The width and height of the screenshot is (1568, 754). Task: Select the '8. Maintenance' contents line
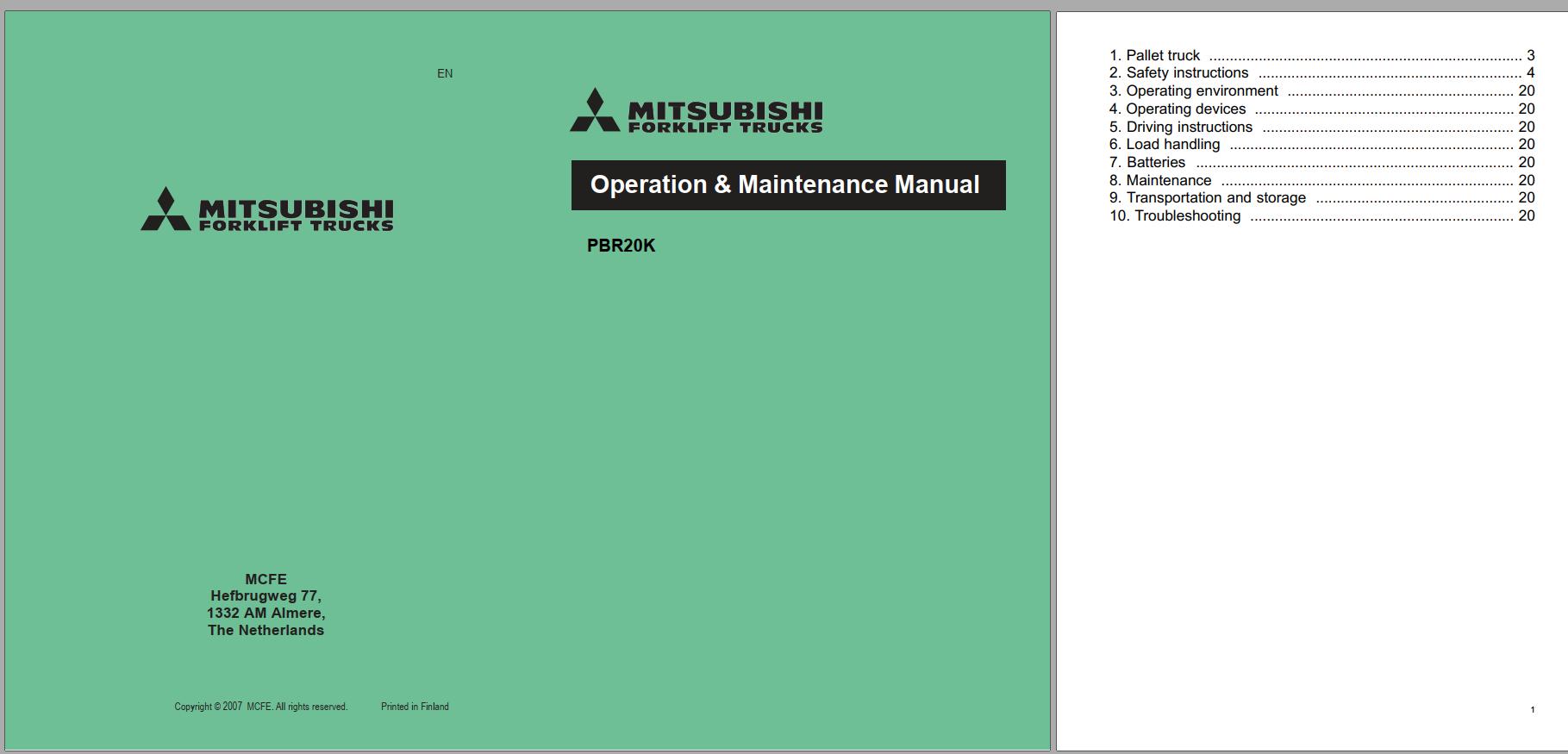(x=1321, y=180)
